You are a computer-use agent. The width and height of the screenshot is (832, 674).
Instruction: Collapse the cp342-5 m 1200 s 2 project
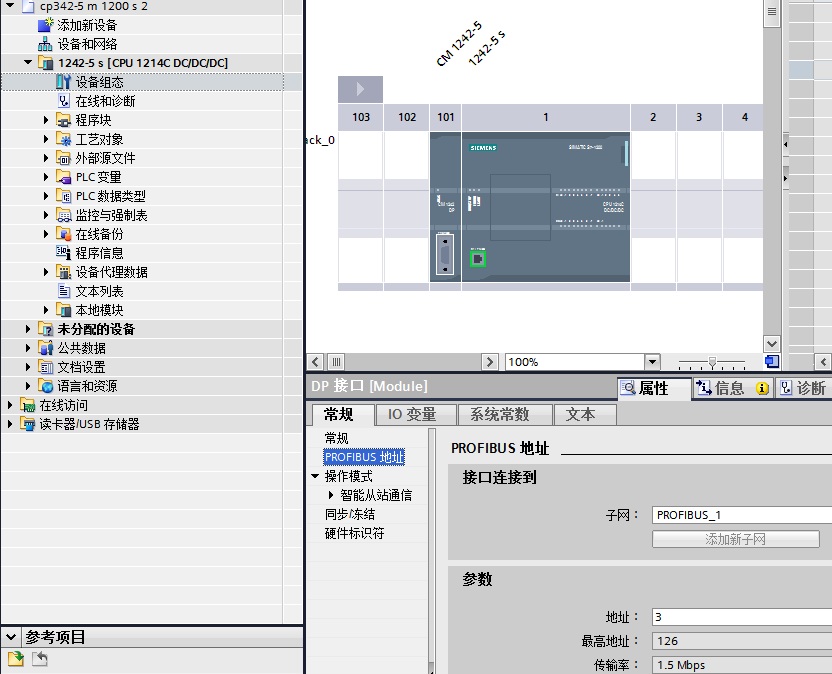point(10,6)
